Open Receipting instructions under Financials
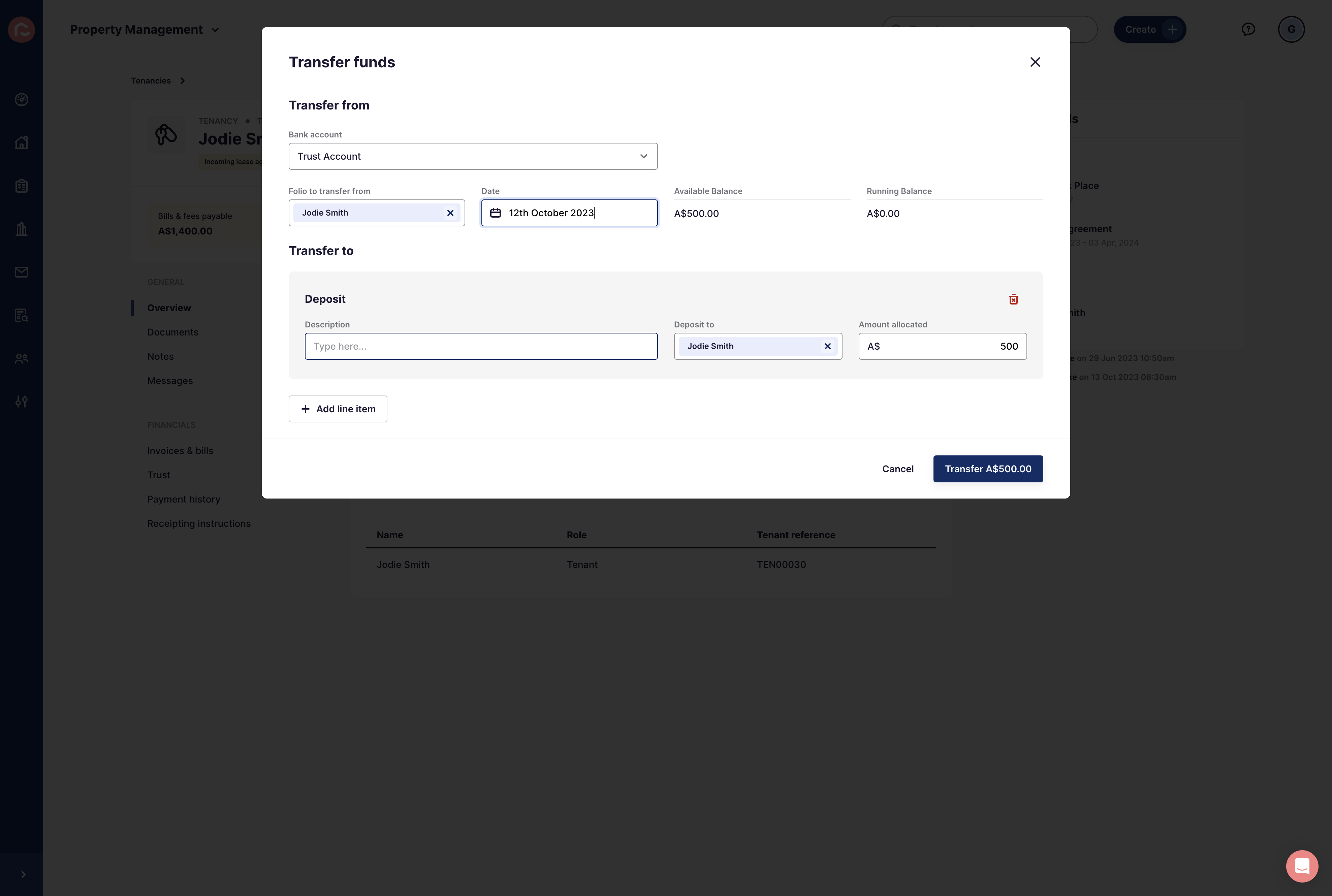The width and height of the screenshot is (1332, 896). (x=199, y=523)
